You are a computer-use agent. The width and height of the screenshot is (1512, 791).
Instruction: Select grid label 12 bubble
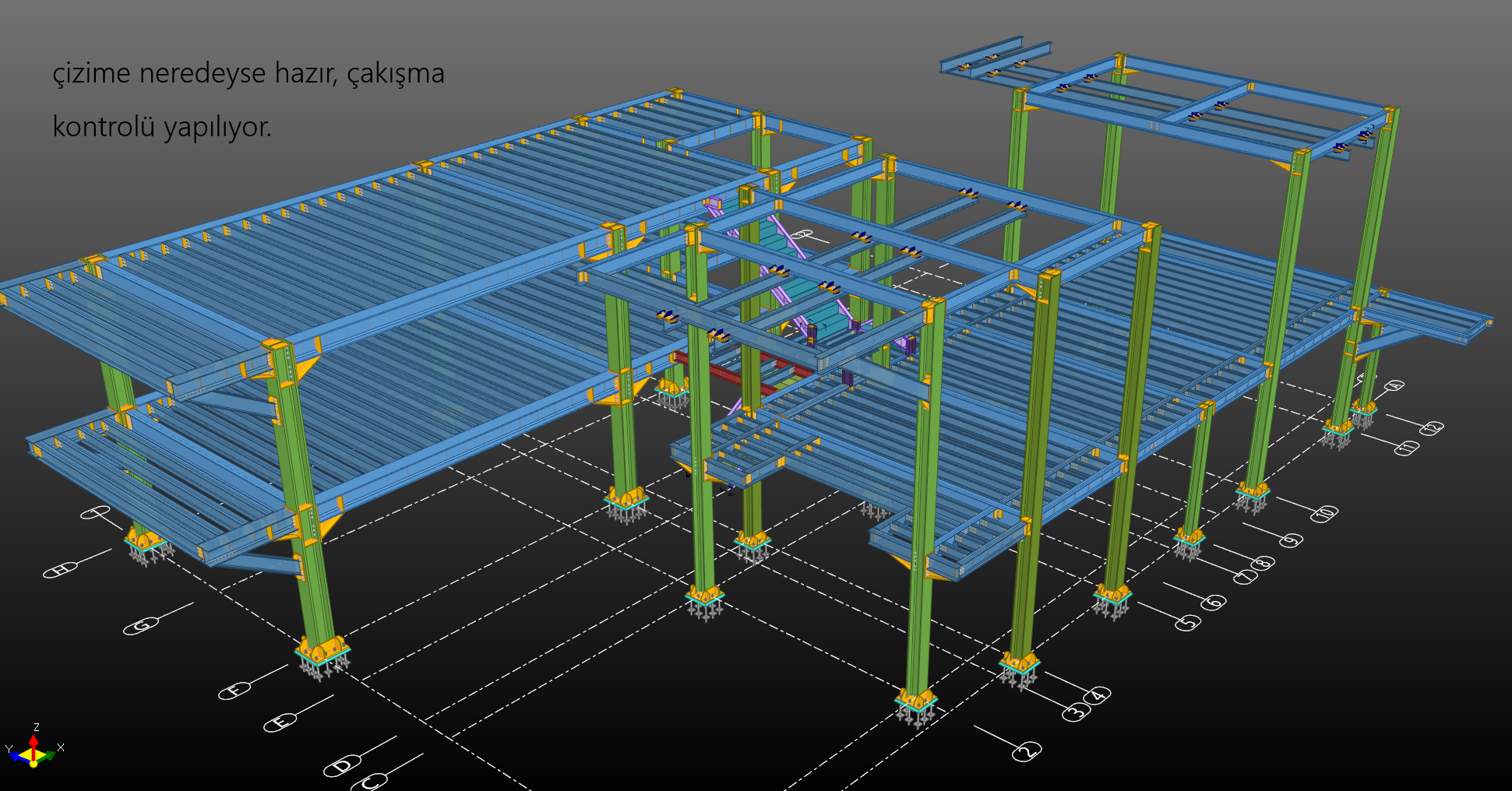pyautogui.click(x=1432, y=428)
